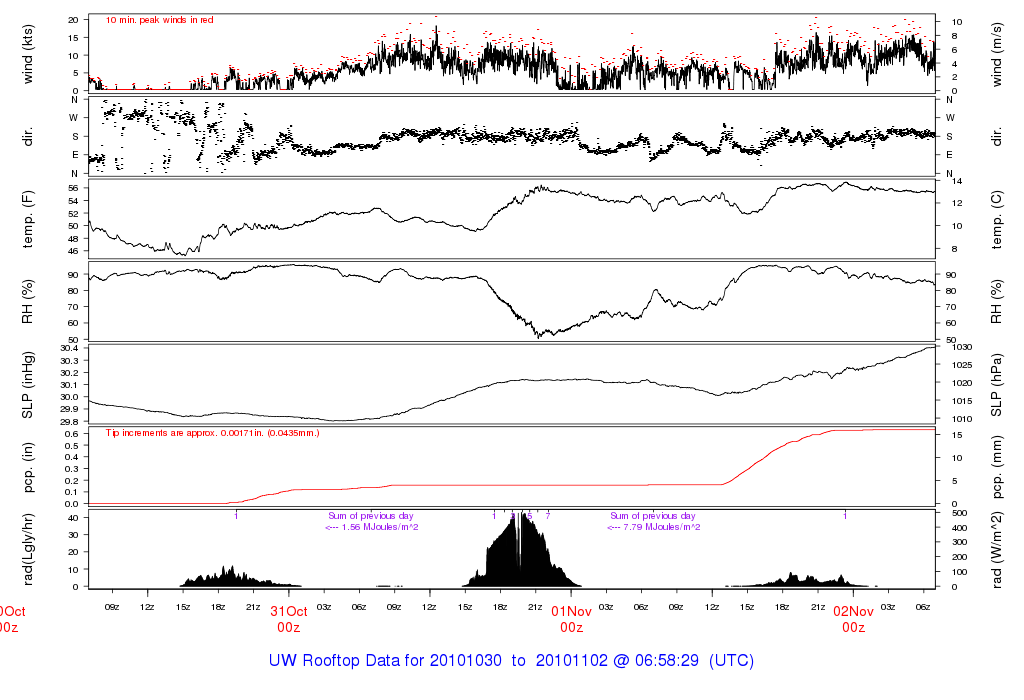The width and height of the screenshot is (1024, 700).
Task: Click the SLP (inHg) axis label
Action: [x=27, y=385]
